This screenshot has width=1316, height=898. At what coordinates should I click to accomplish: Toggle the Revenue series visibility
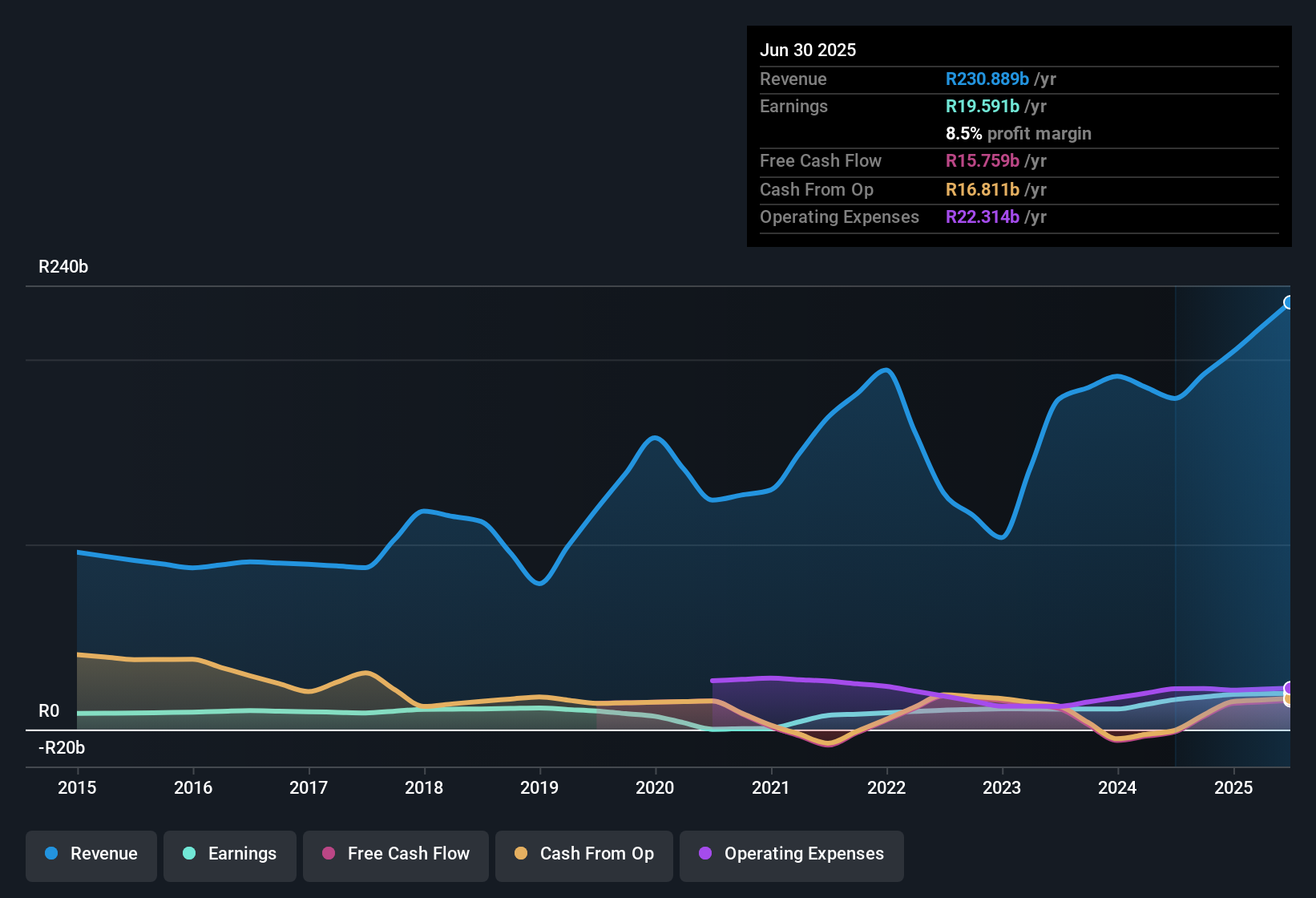(x=91, y=854)
